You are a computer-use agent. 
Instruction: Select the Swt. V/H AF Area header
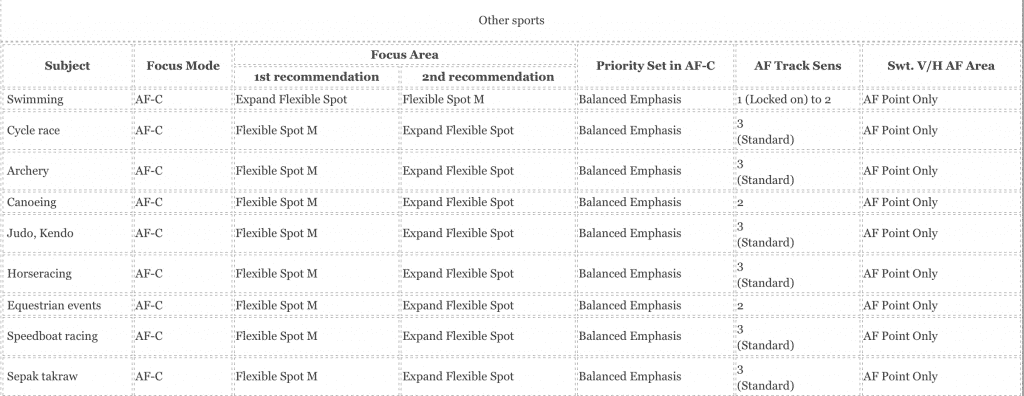[x=940, y=65]
